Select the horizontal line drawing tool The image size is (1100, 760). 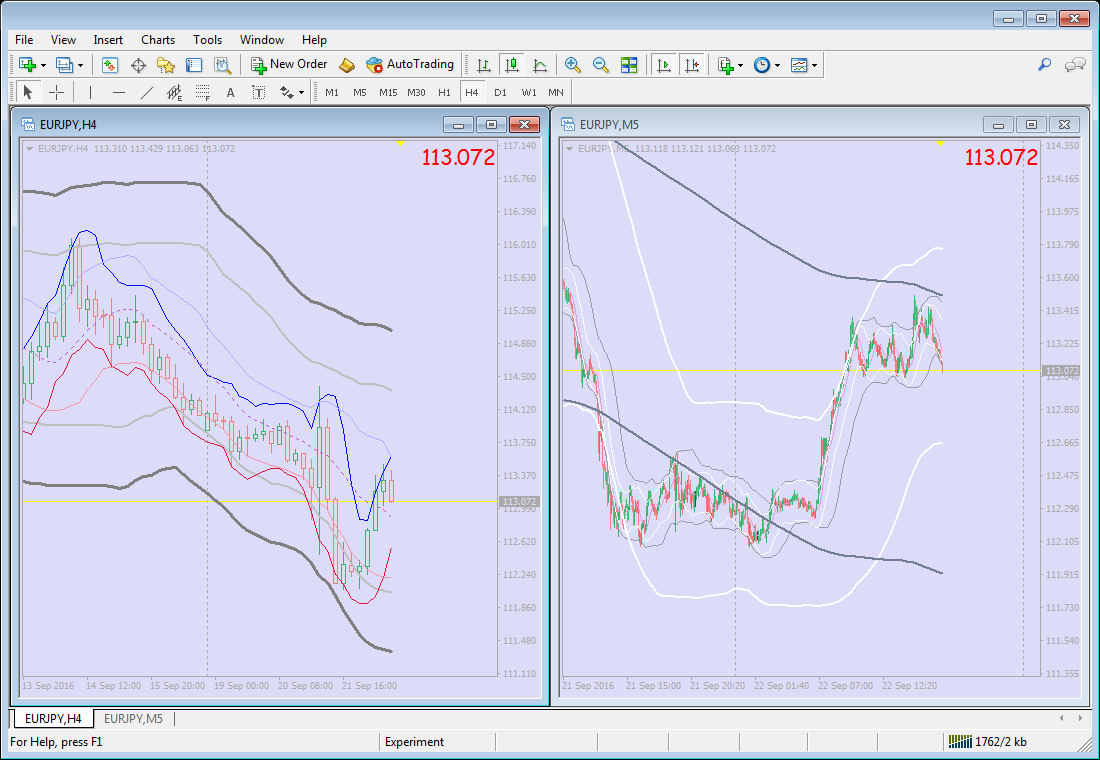(x=119, y=92)
